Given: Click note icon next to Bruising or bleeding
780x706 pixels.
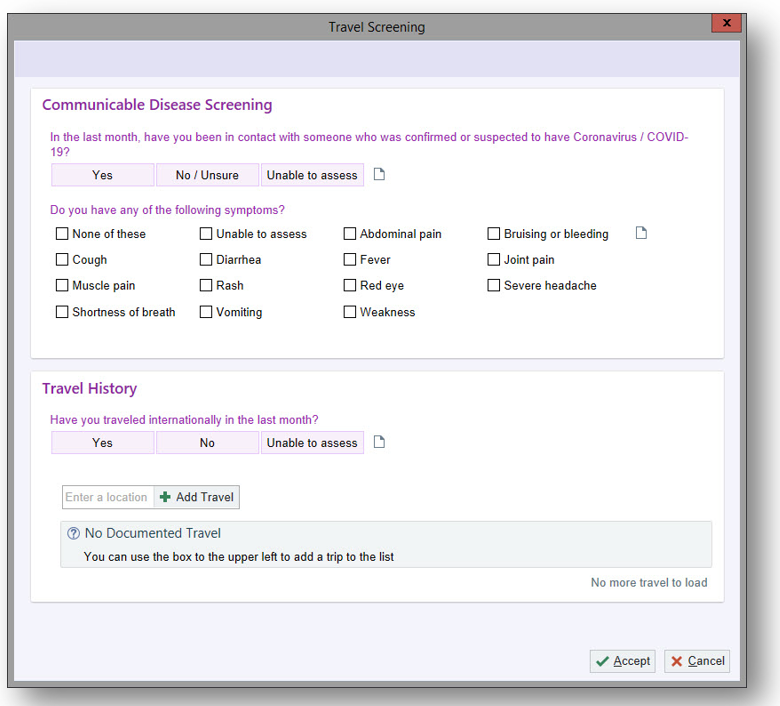Looking at the screenshot, I should click(642, 233).
